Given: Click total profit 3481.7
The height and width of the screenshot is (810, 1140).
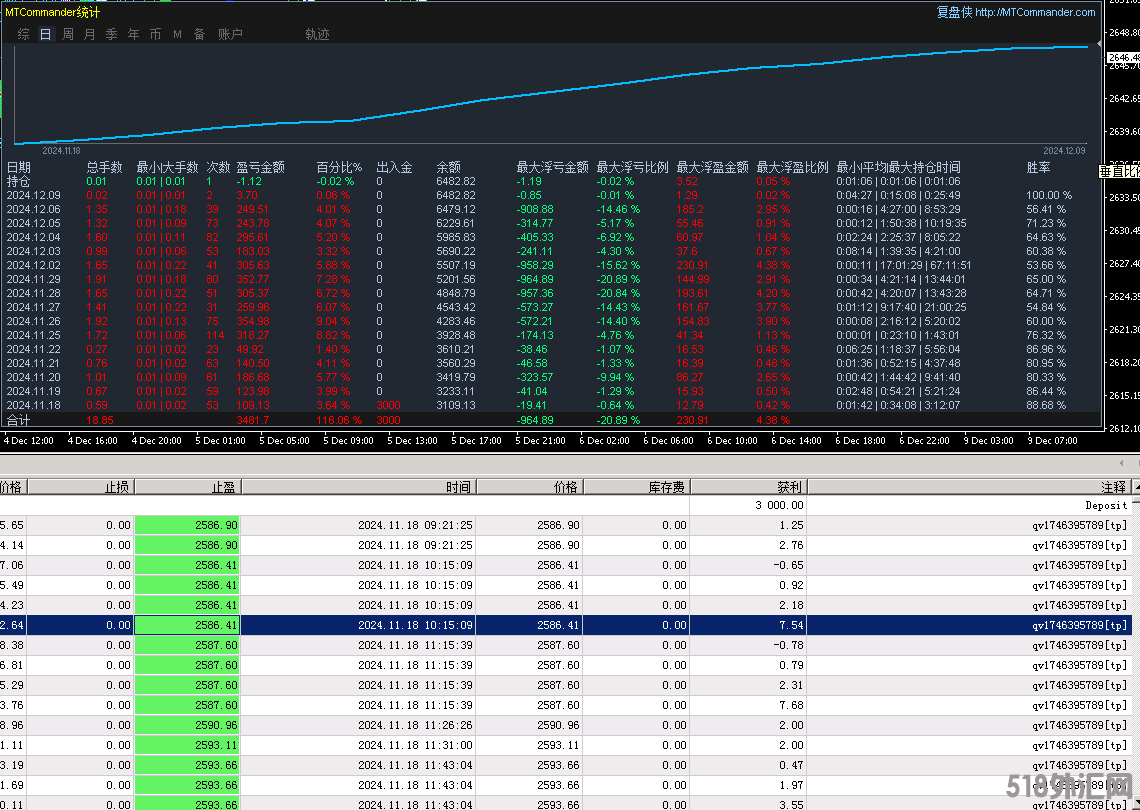Looking at the screenshot, I should [252, 420].
